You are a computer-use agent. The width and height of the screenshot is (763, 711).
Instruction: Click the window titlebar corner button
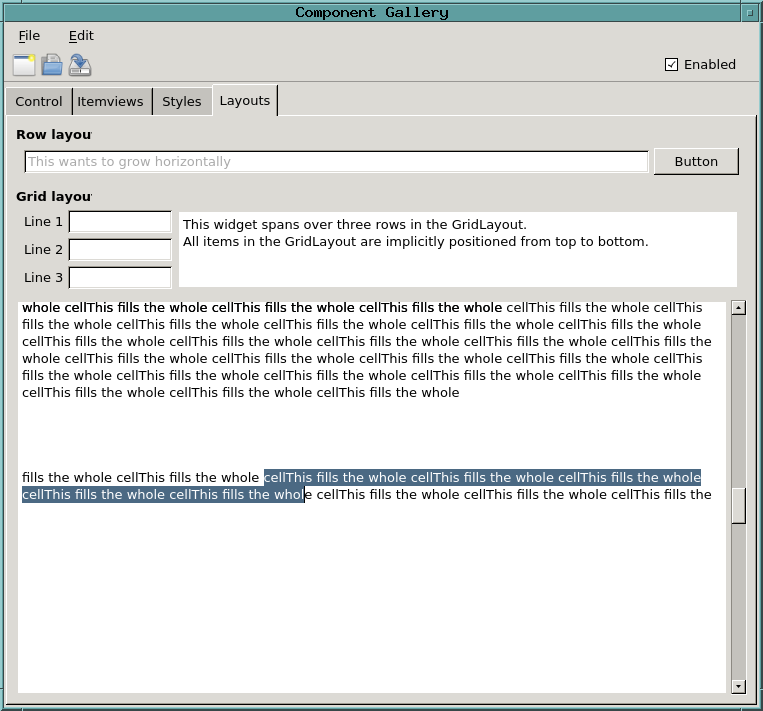coord(750,13)
